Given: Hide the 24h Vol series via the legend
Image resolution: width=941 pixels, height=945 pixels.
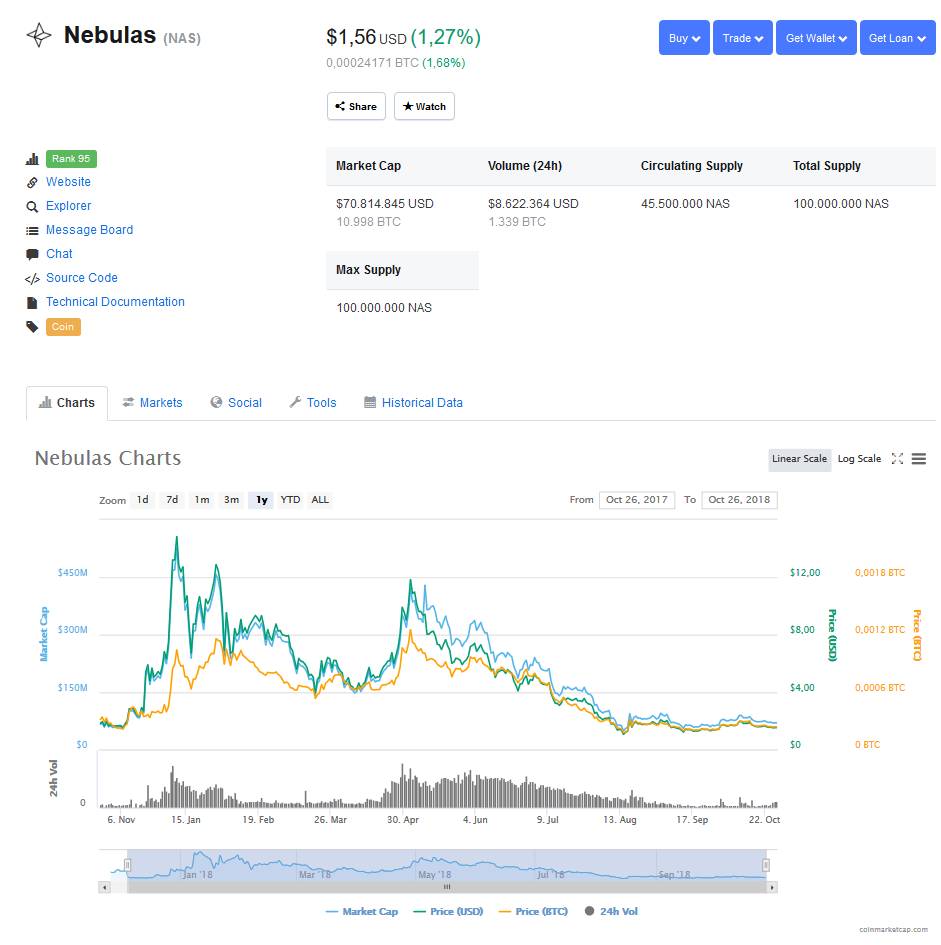Looking at the screenshot, I should pos(611,911).
